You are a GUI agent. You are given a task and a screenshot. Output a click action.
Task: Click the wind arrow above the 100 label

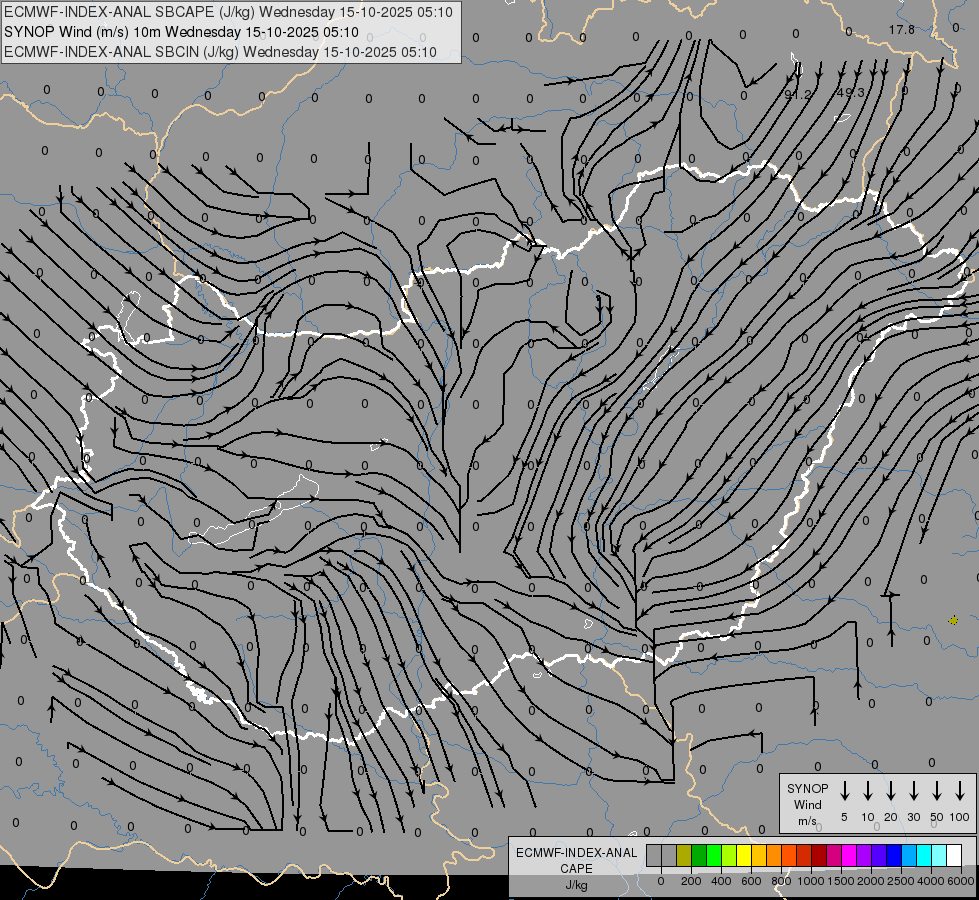[x=960, y=791]
